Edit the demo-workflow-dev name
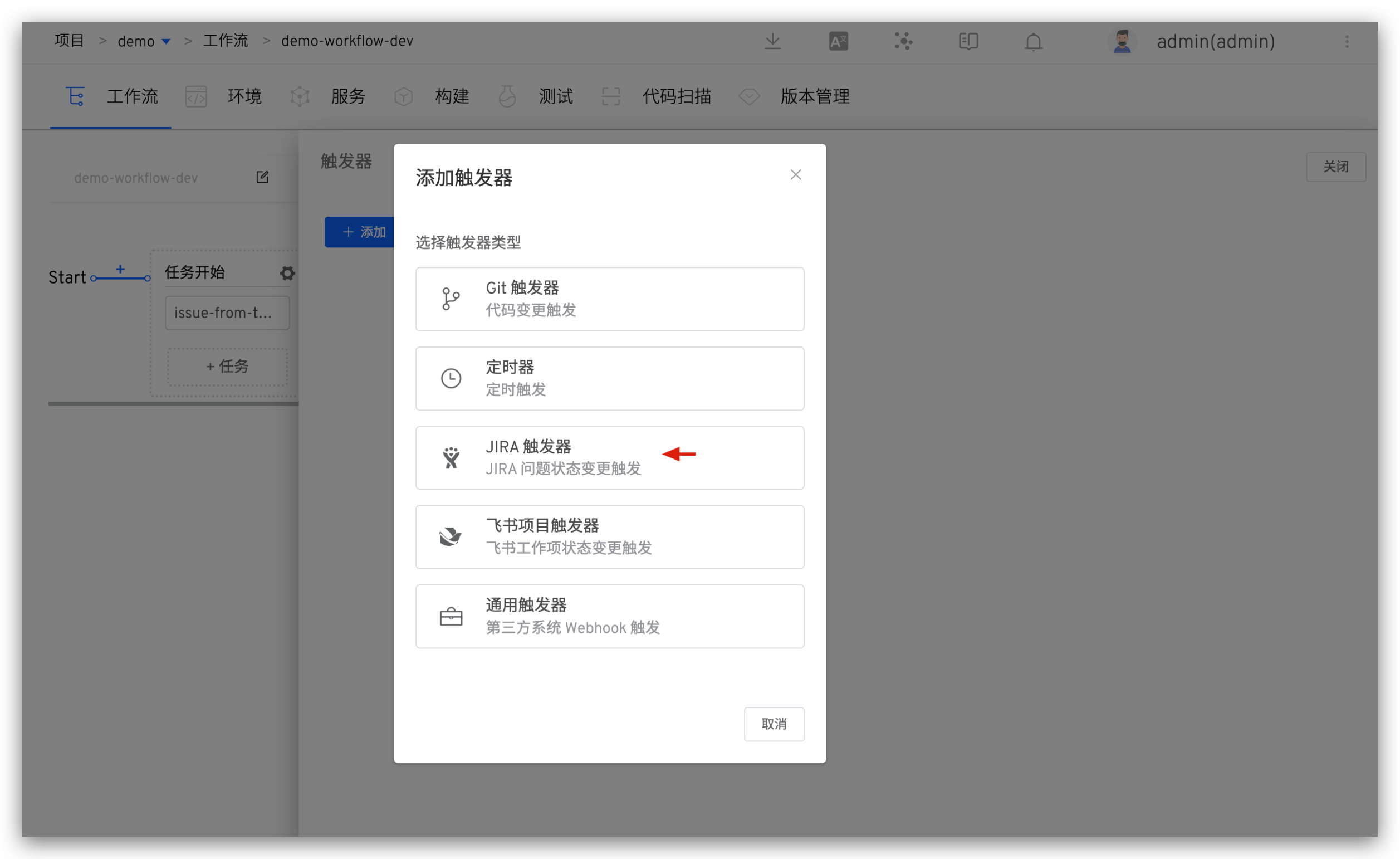The width and height of the screenshot is (1400, 859). point(262,177)
